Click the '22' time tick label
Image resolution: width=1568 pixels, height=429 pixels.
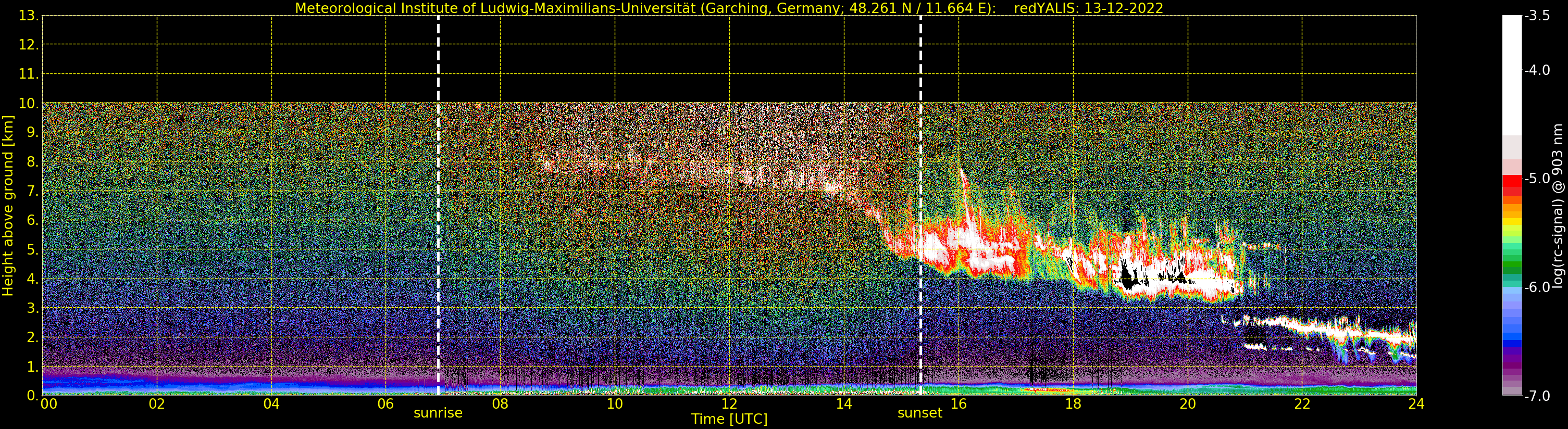(1301, 403)
